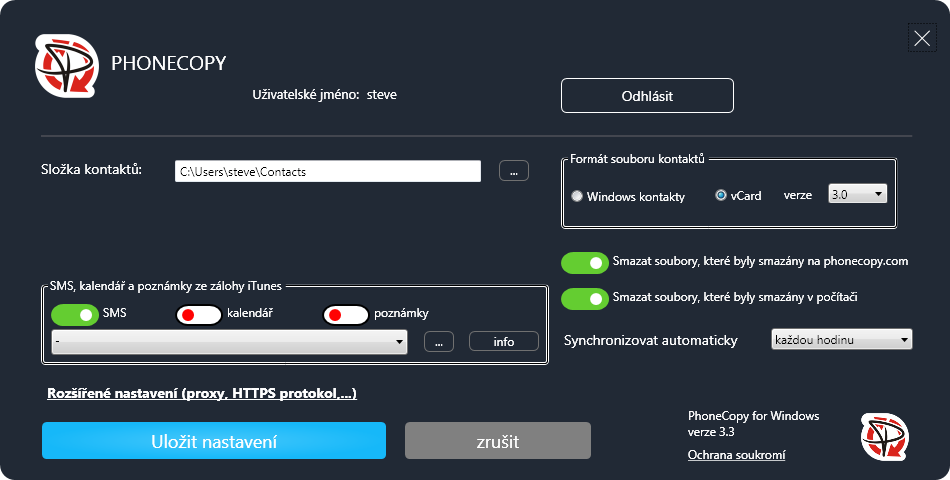Toggle deleting files removed on the computer
The width and height of the screenshot is (950, 480).
(584, 298)
